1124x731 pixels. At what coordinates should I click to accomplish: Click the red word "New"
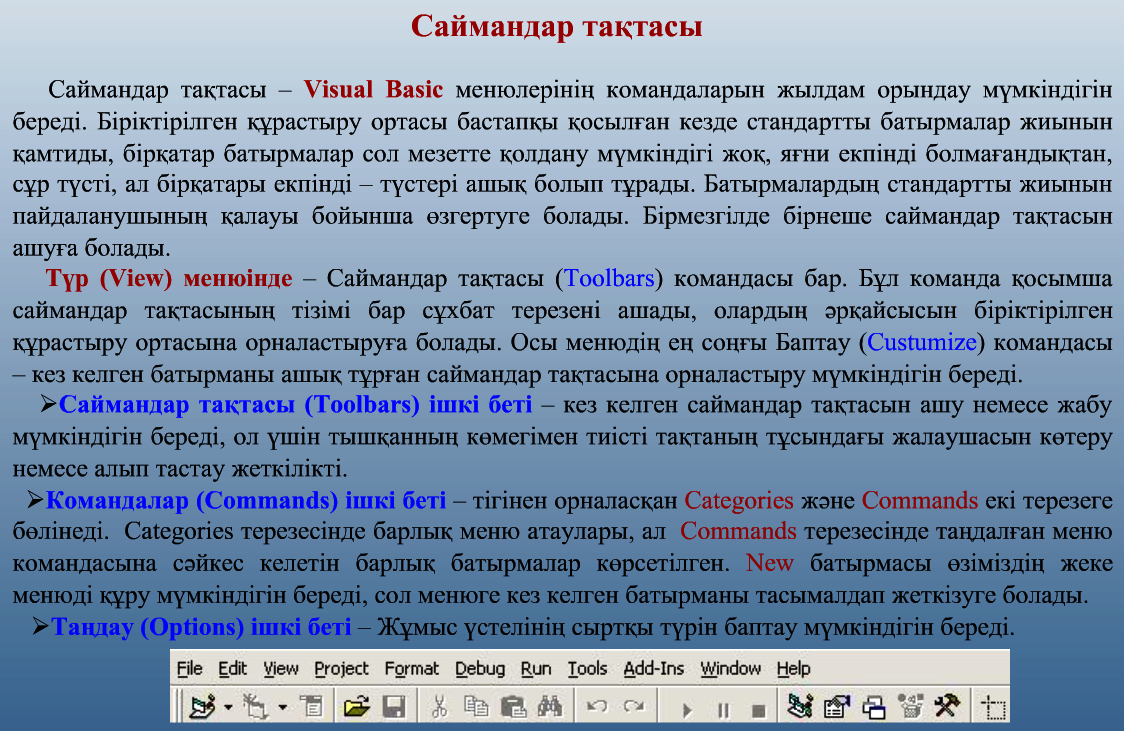pyautogui.click(x=769, y=563)
